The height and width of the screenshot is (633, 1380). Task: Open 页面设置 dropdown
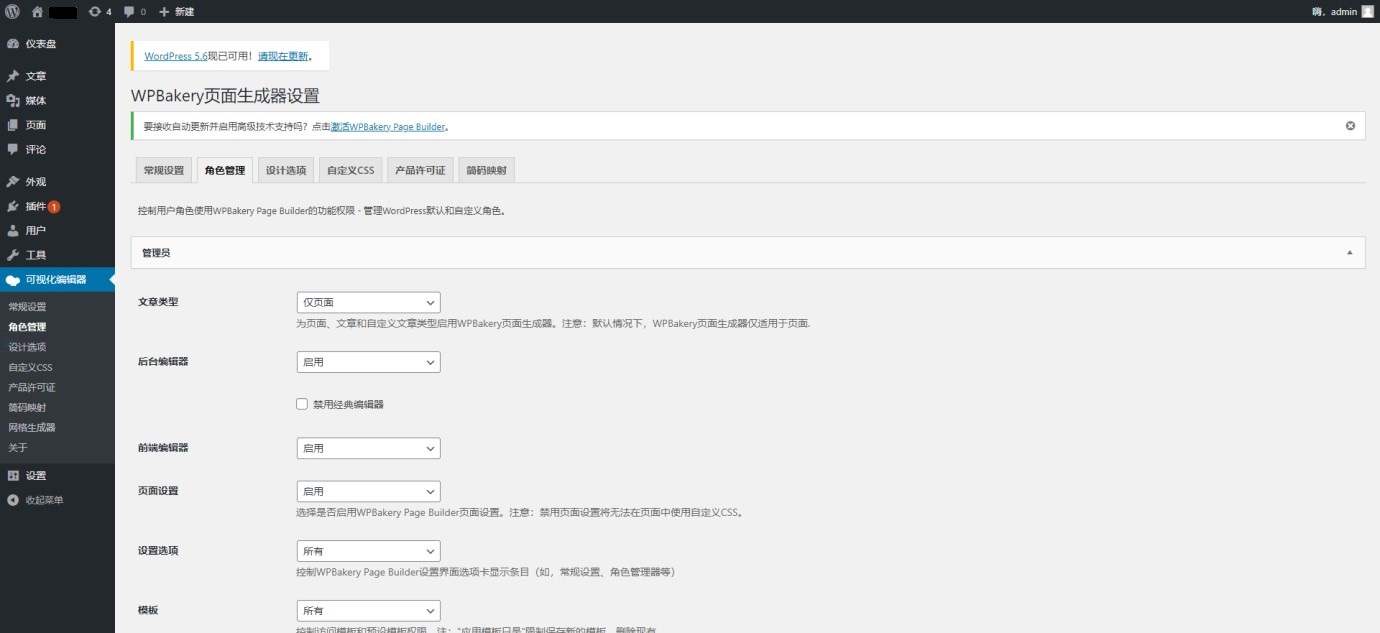pos(368,491)
